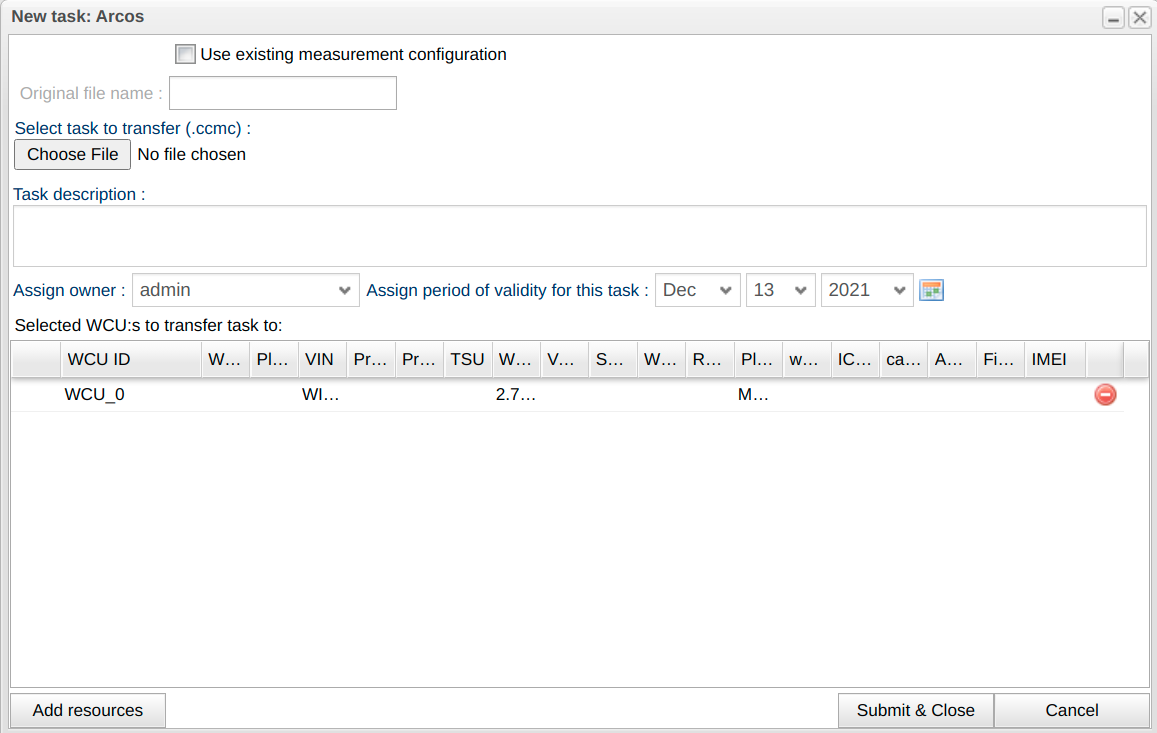The width and height of the screenshot is (1157, 733).
Task: Enable Use existing measurement configuration
Action: (185, 54)
